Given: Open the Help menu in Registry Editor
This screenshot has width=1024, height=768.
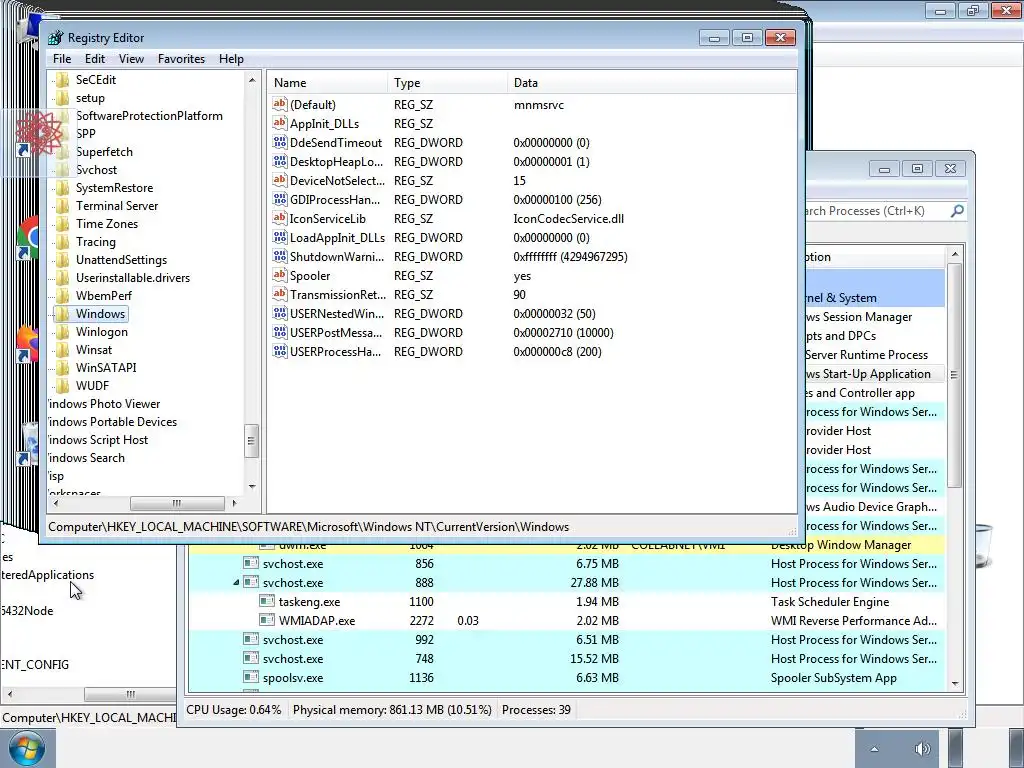Looking at the screenshot, I should (x=231, y=59).
